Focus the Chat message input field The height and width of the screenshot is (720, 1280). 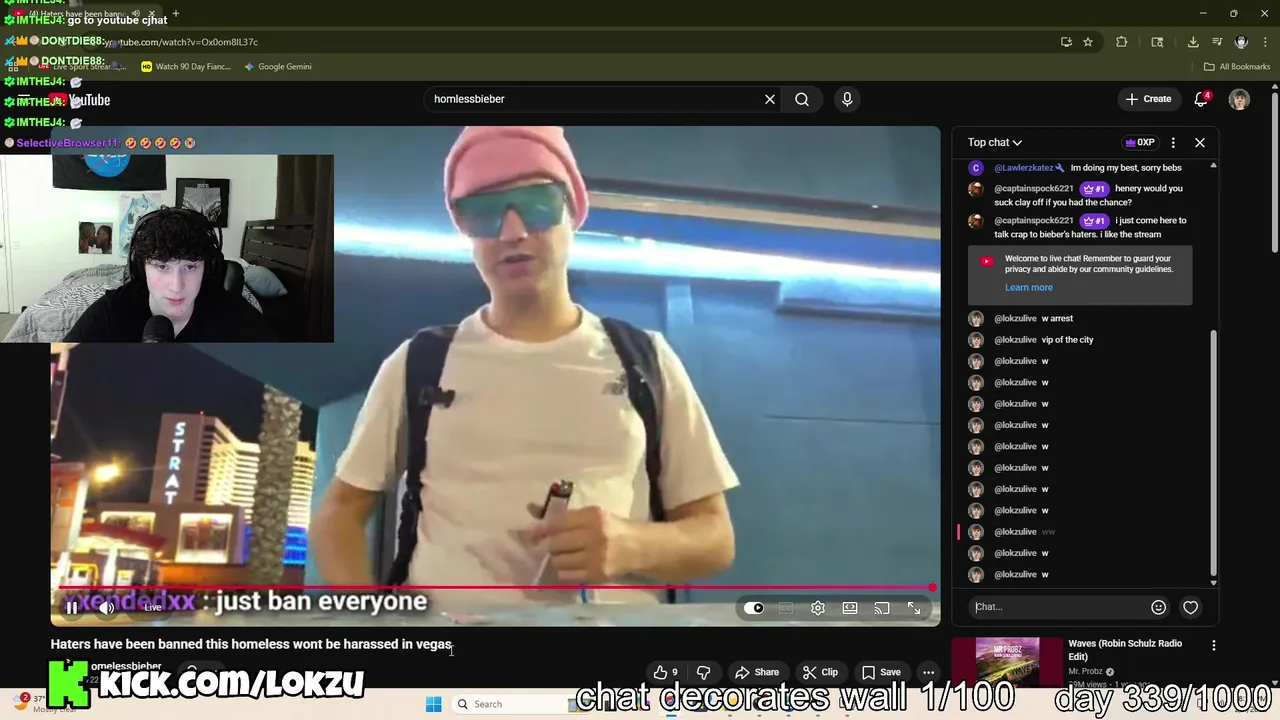1060,607
